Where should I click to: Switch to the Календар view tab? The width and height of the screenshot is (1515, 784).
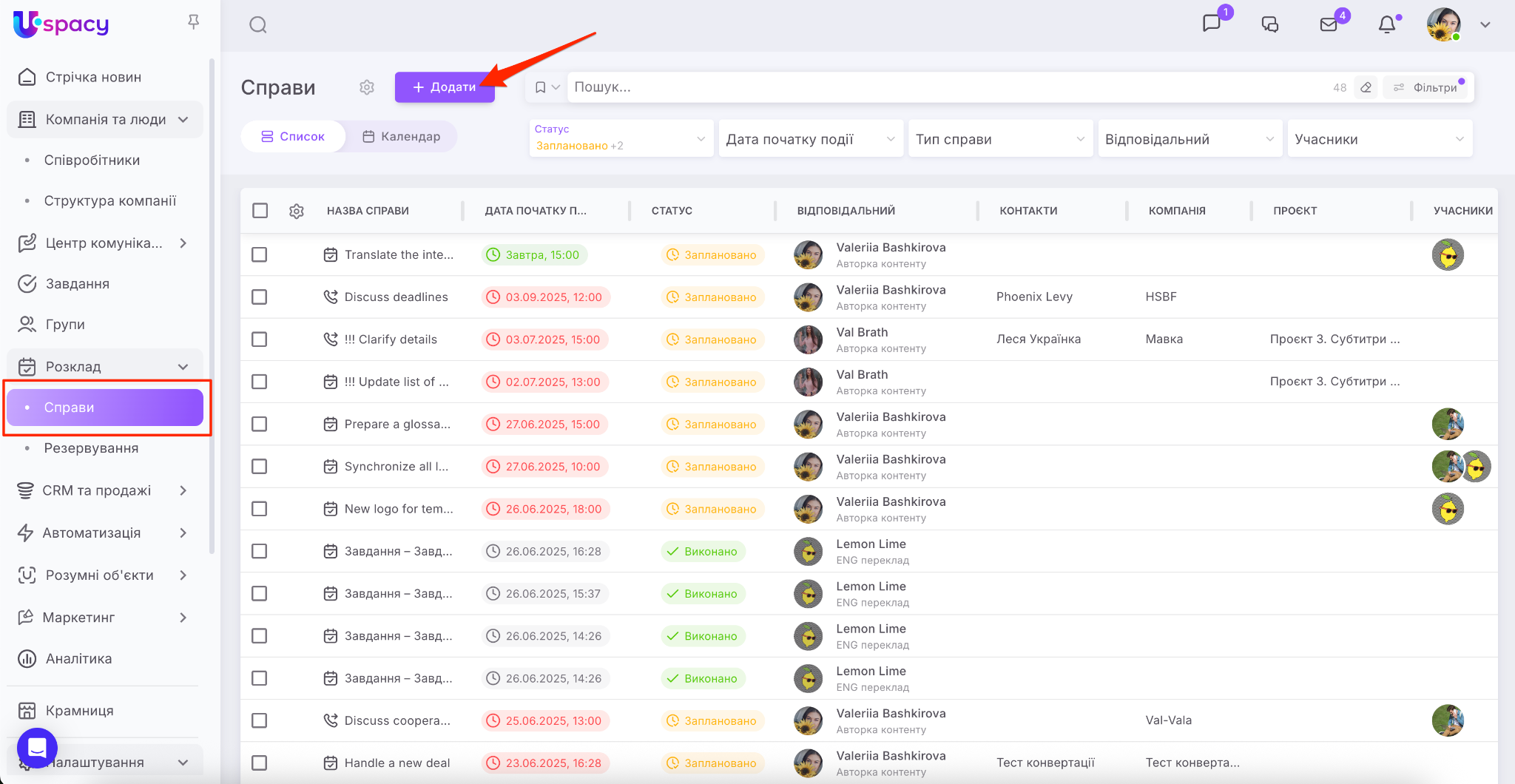coord(401,137)
